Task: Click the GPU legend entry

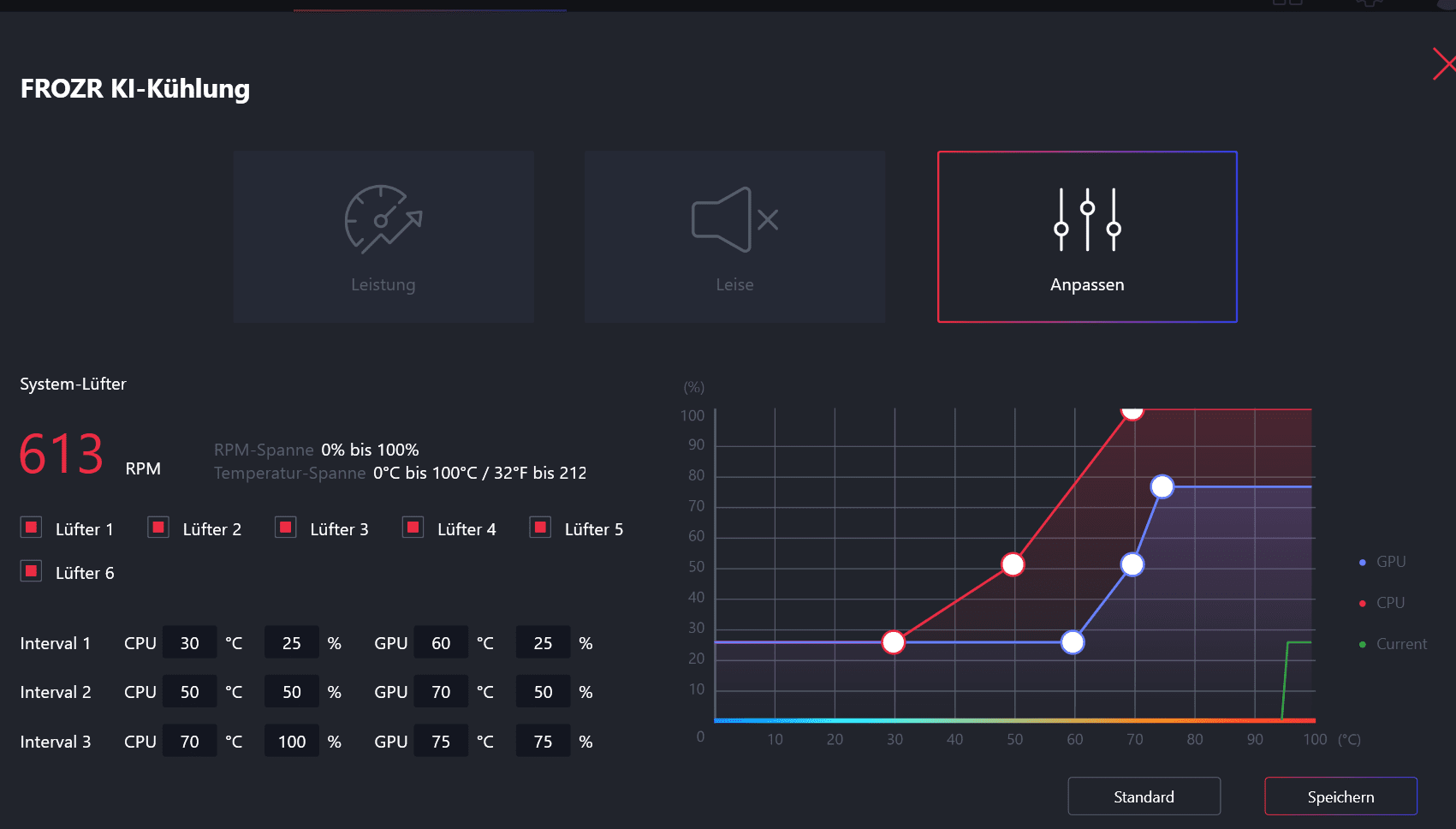Action: pos(1382,562)
